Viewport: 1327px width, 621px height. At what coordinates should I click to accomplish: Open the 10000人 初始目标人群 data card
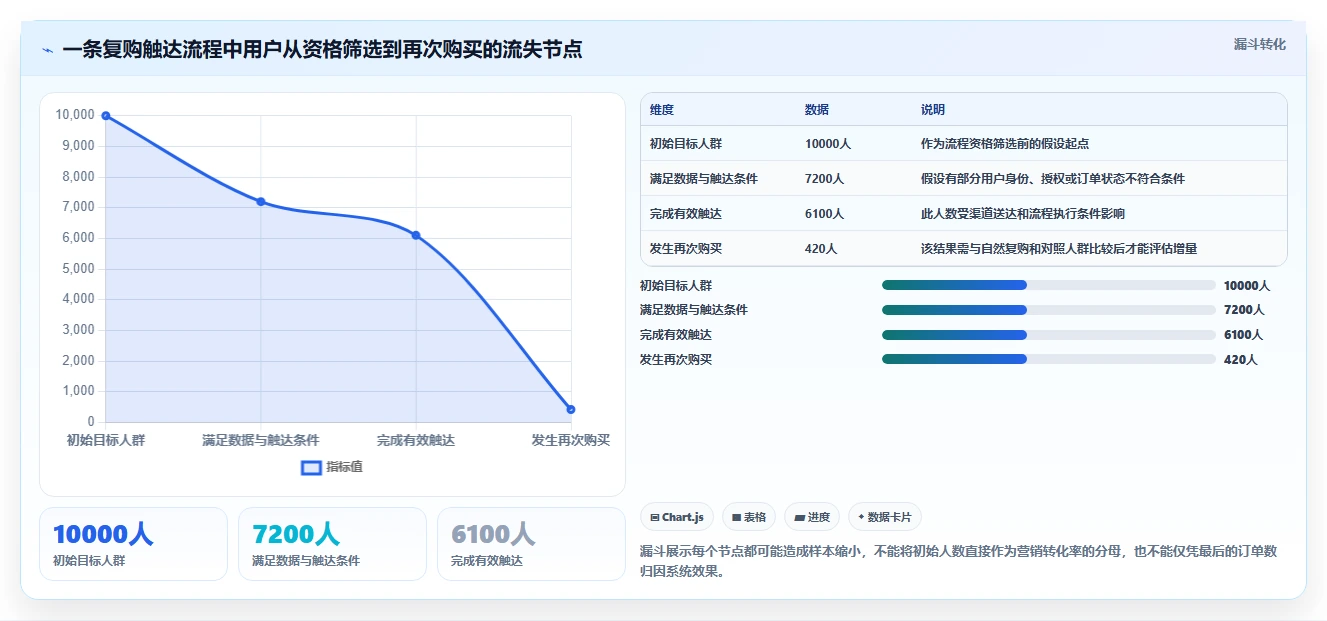(x=133, y=544)
